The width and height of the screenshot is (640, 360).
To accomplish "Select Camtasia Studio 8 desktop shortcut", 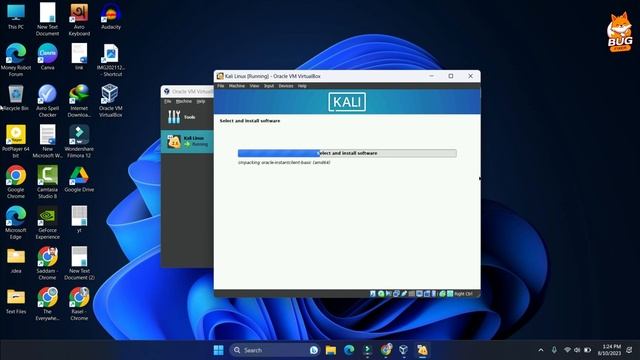I will coord(47,182).
